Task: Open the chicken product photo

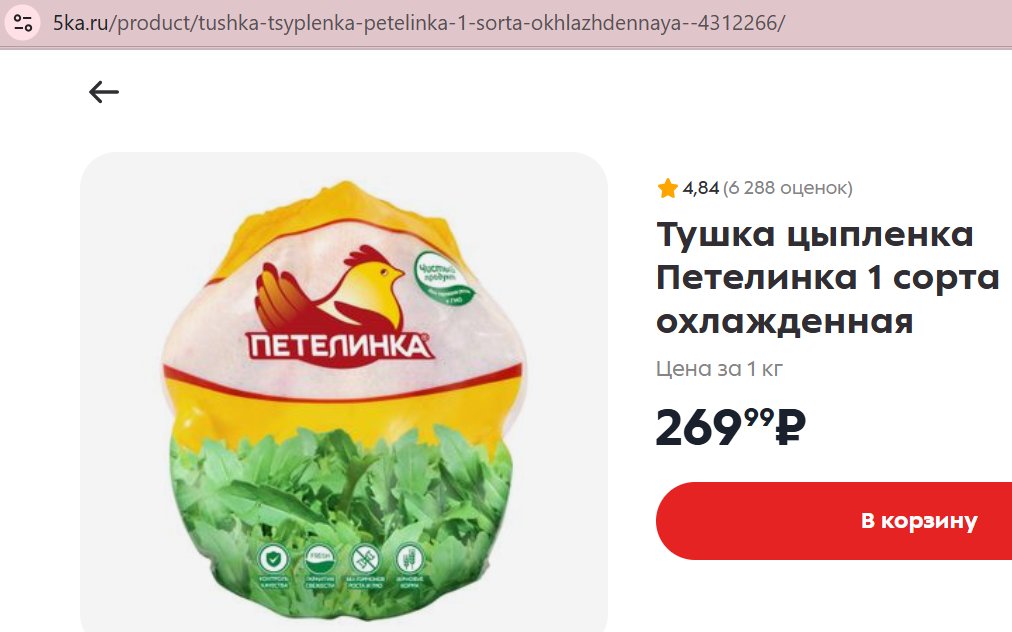Action: pyautogui.click(x=344, y=392)
